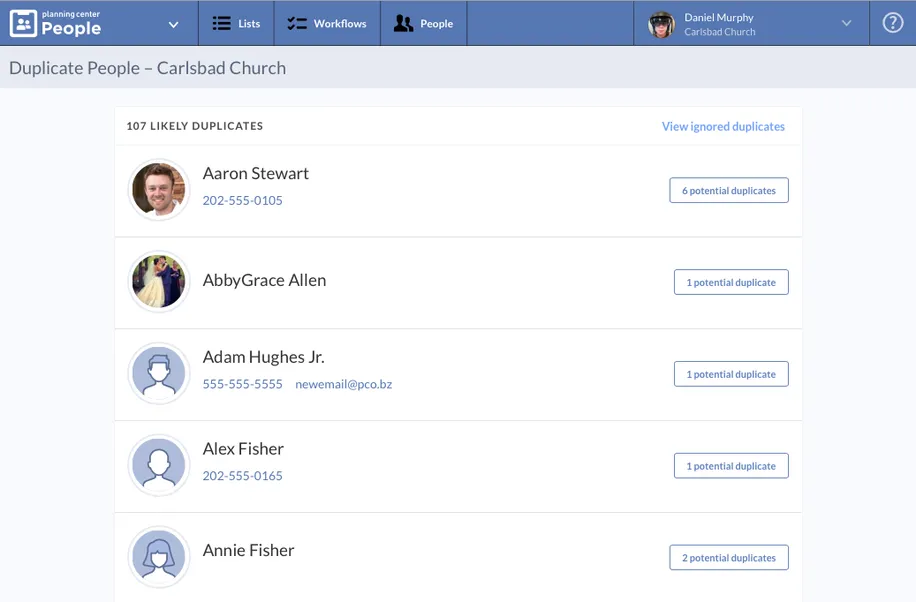Click Alex Fisher's placeholder avatar icon
916x602 pixels.
159,466
